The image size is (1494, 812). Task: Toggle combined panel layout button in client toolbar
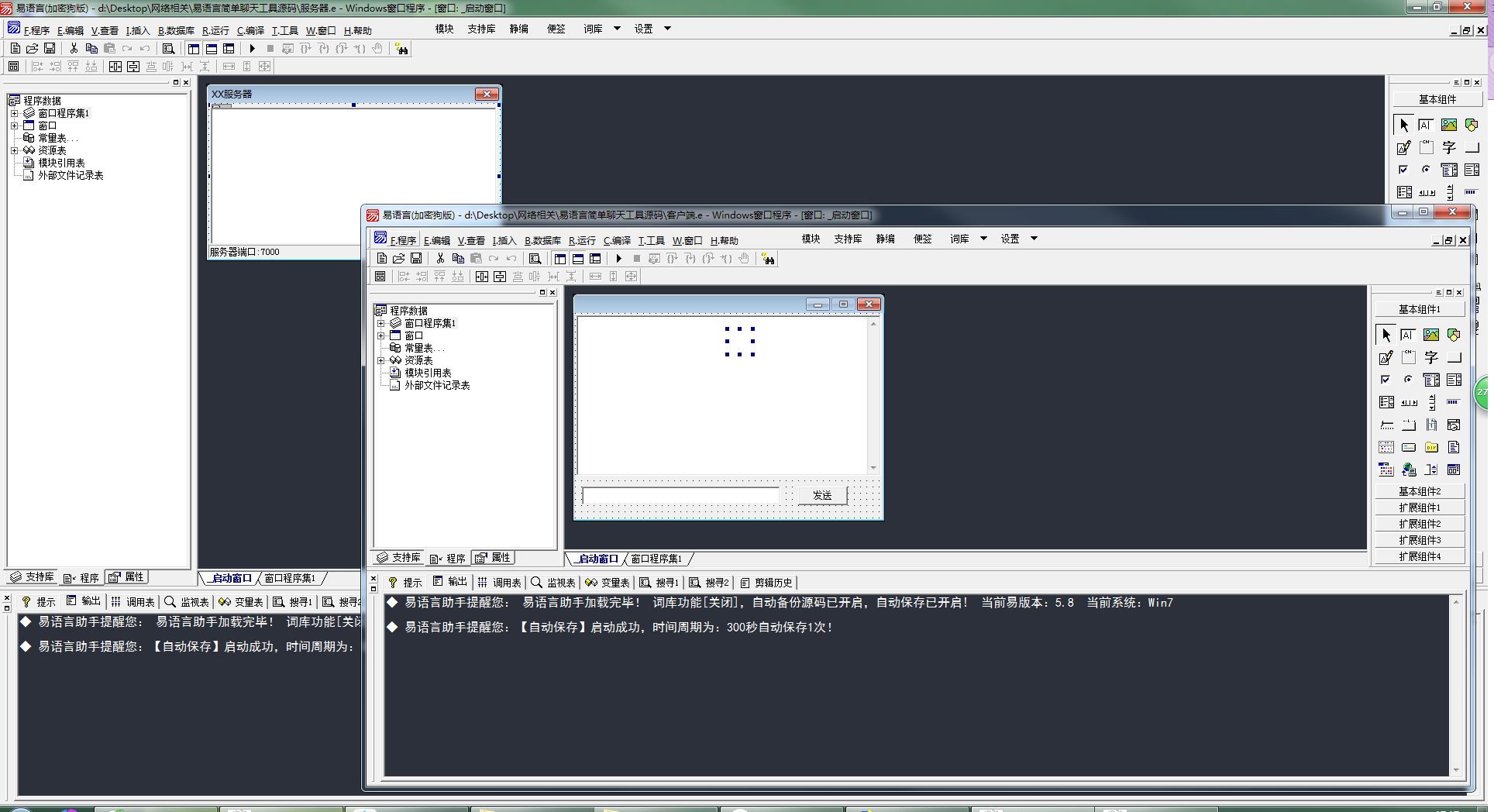tap(595, 258)
